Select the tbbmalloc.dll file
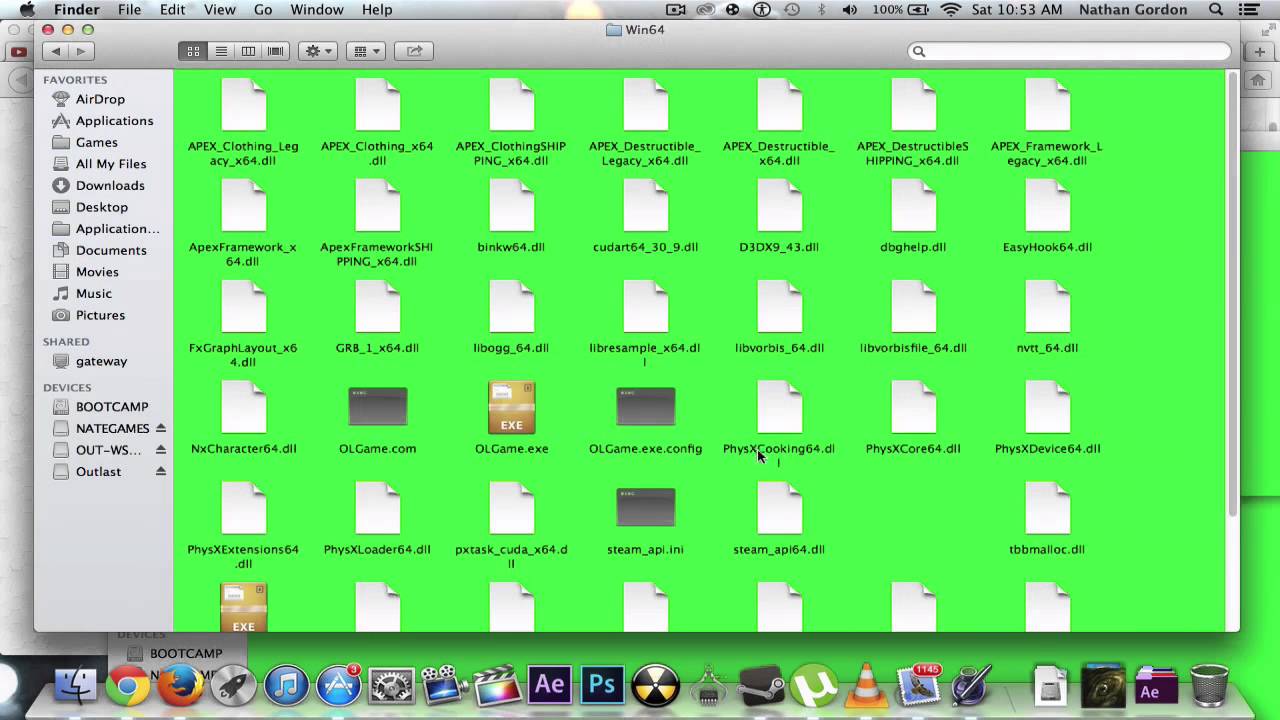 pos(1047,520)
